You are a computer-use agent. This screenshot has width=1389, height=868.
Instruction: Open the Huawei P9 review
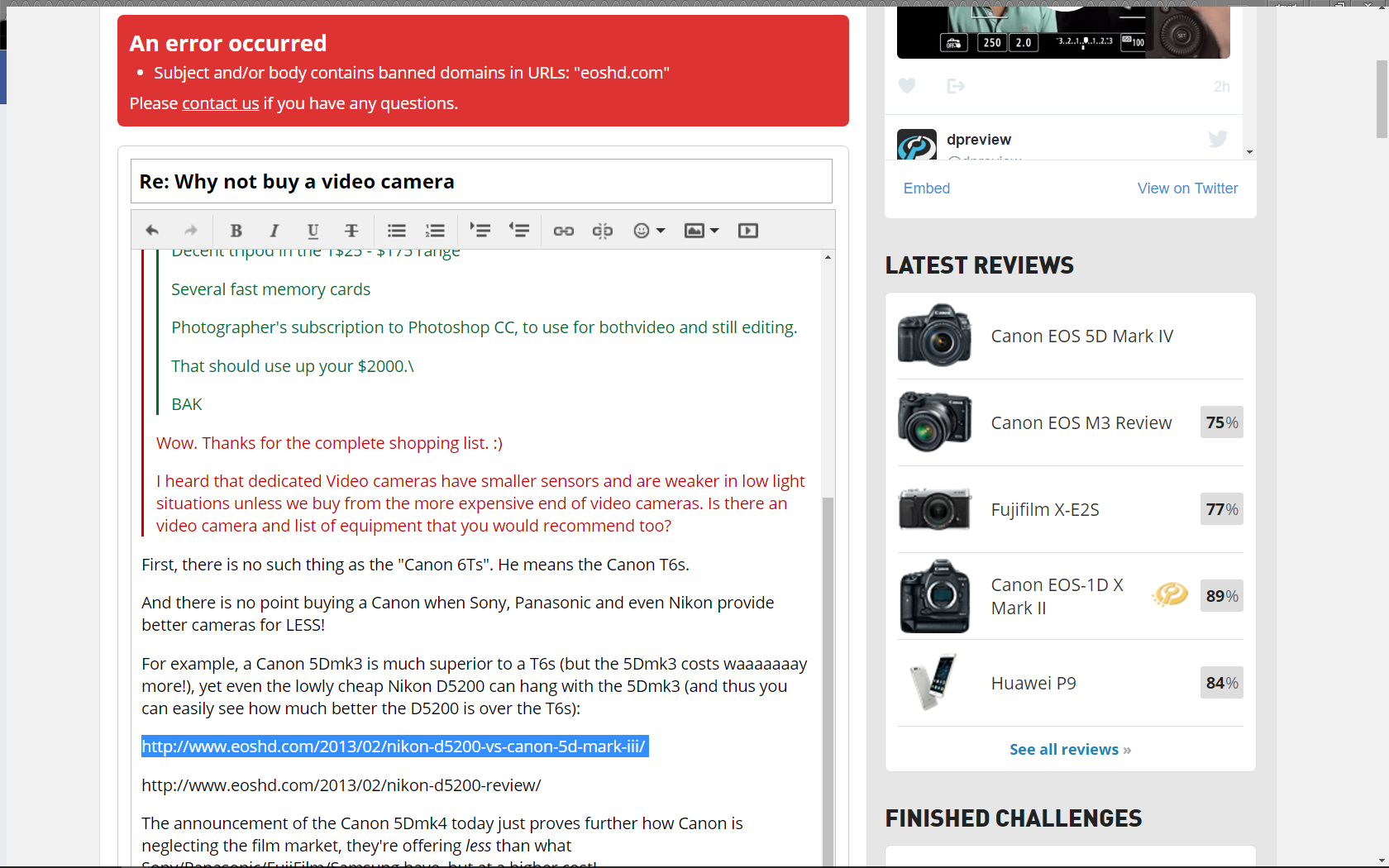tap(1033, 684)
